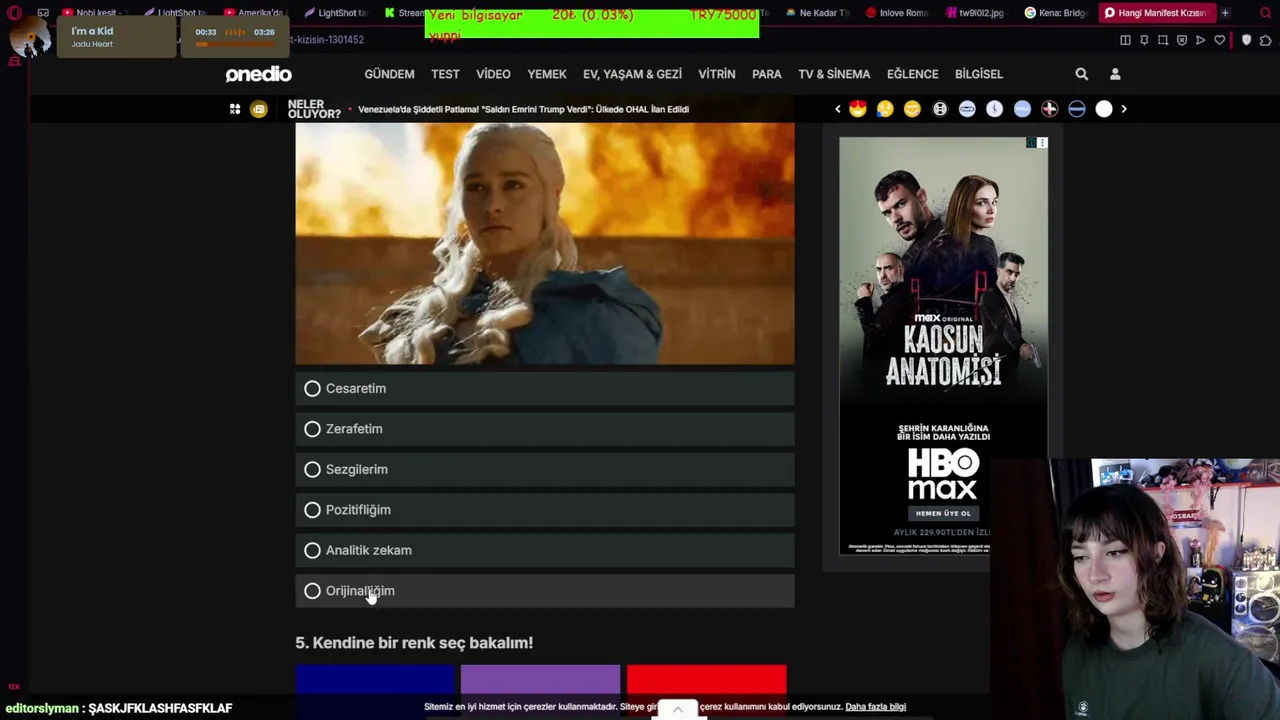Click the Daenerys question image
The width and height of the screenshot is (1280, 720).
[x=545, y=243]
